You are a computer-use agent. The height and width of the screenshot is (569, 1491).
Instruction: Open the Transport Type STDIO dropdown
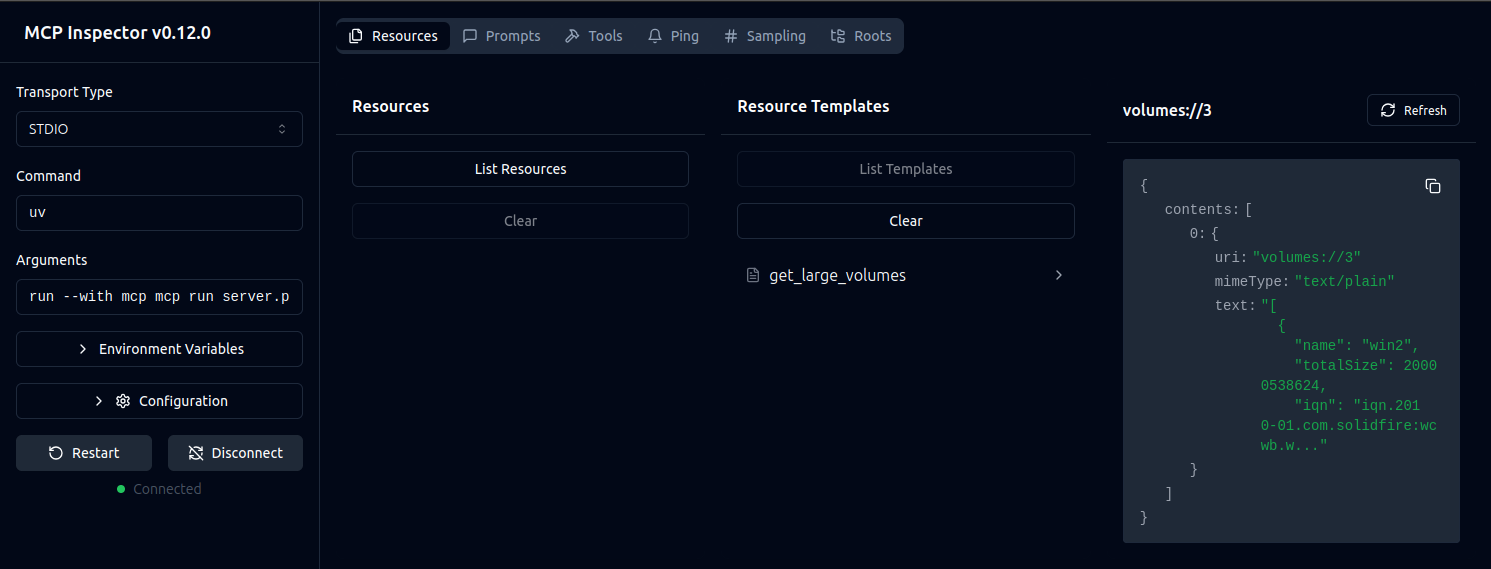(159, 129)
